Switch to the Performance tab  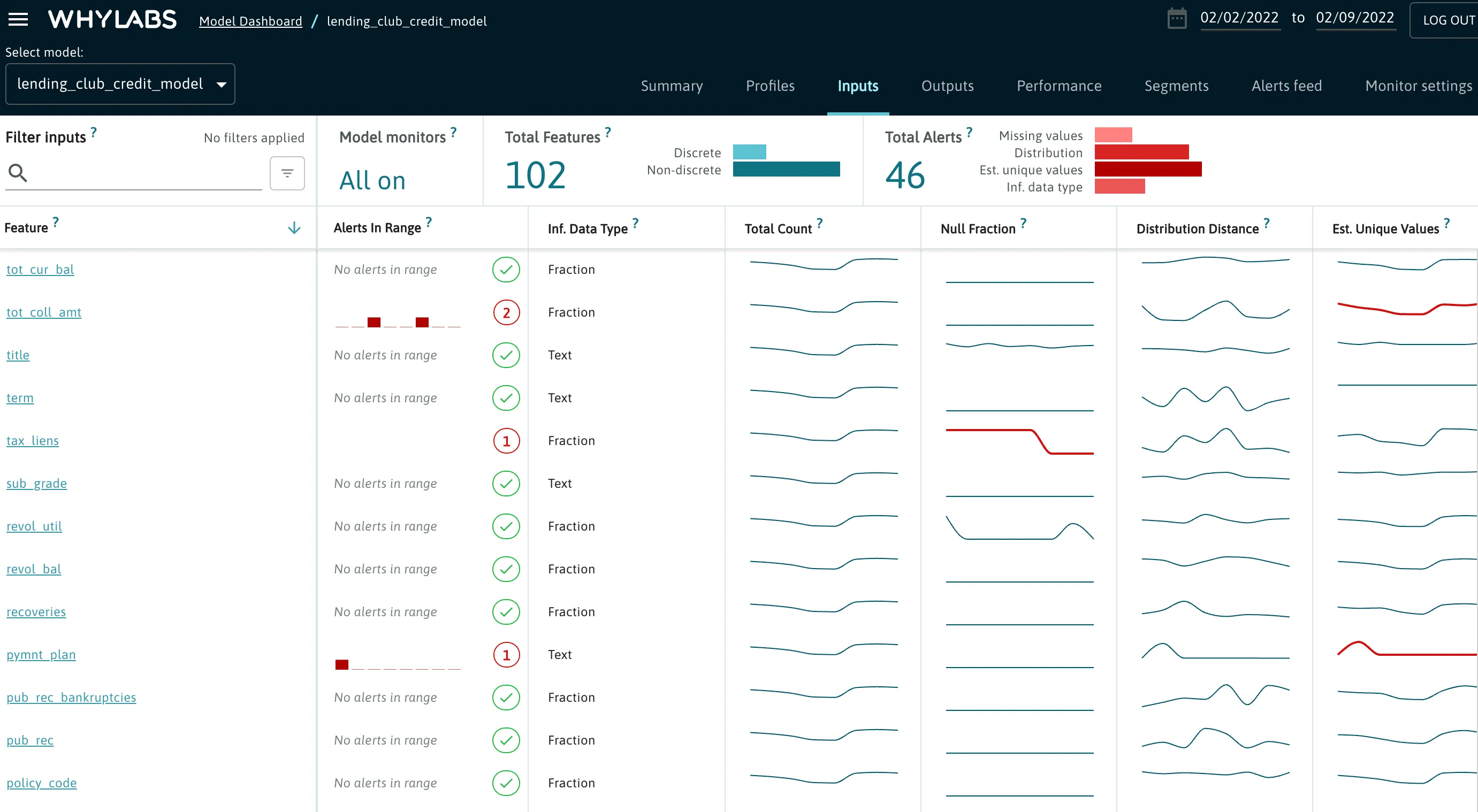(x=1059, y=86)
